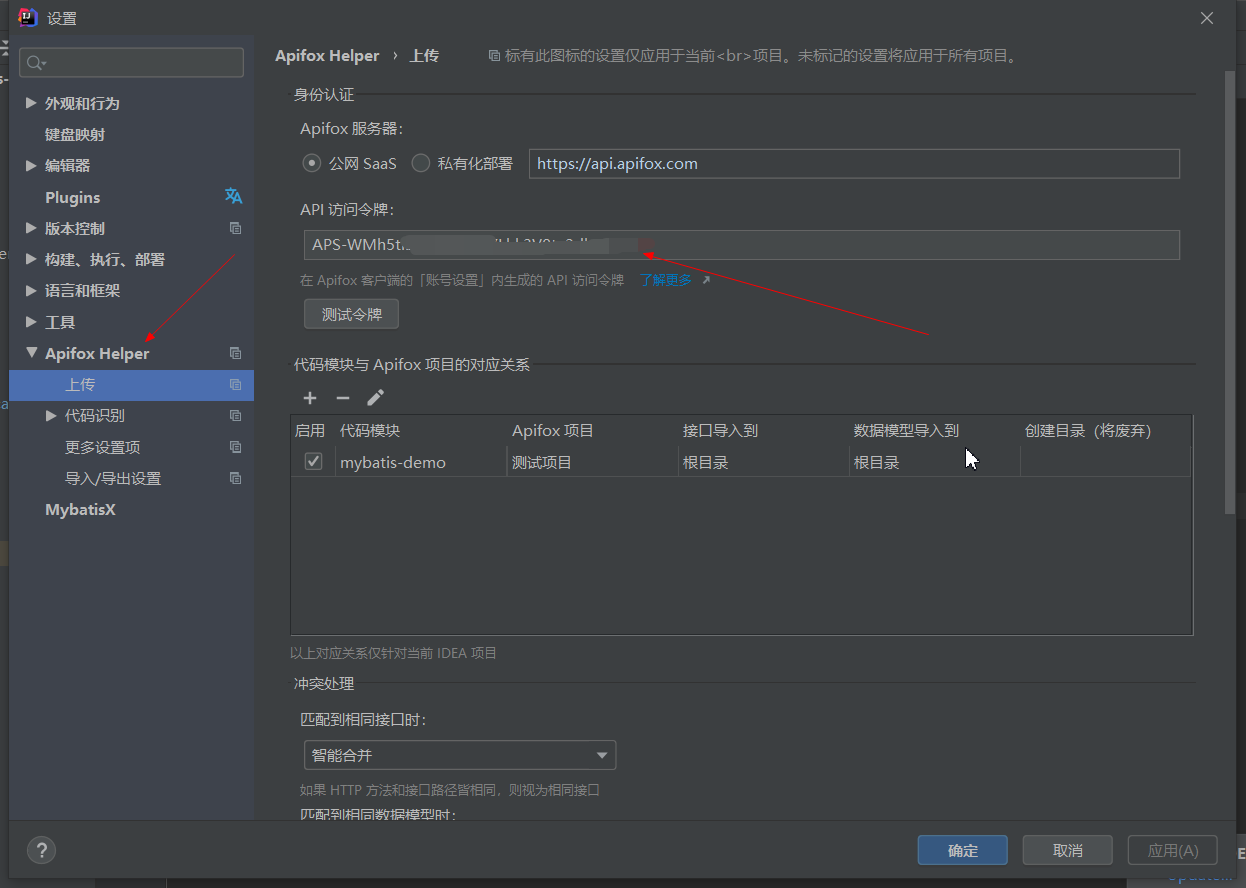Expand the 外观和行为 section
Screen dimensions: 1246x888
tap(31, 103)
